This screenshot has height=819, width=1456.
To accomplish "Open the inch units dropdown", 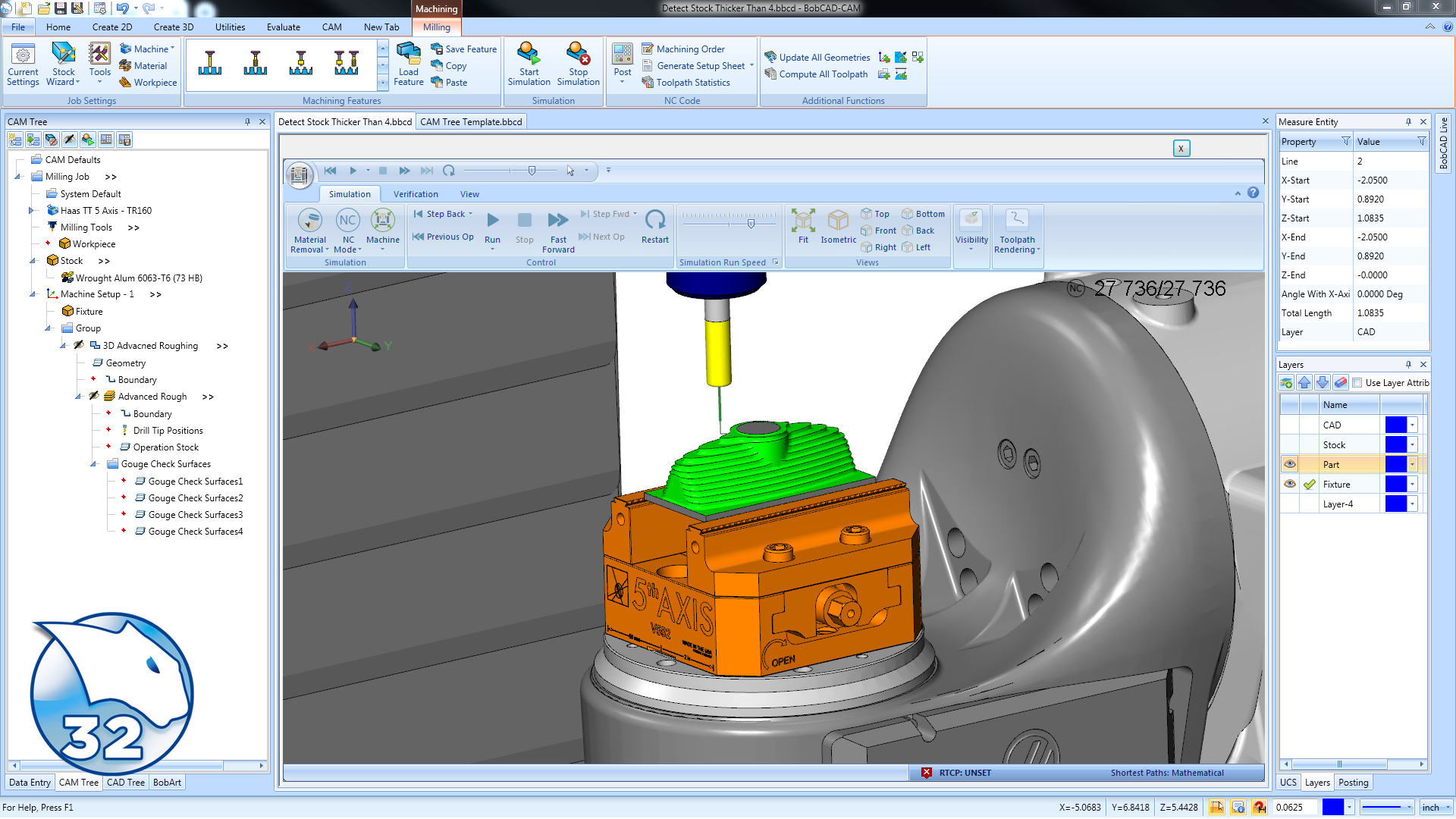I will [1447, 808].
